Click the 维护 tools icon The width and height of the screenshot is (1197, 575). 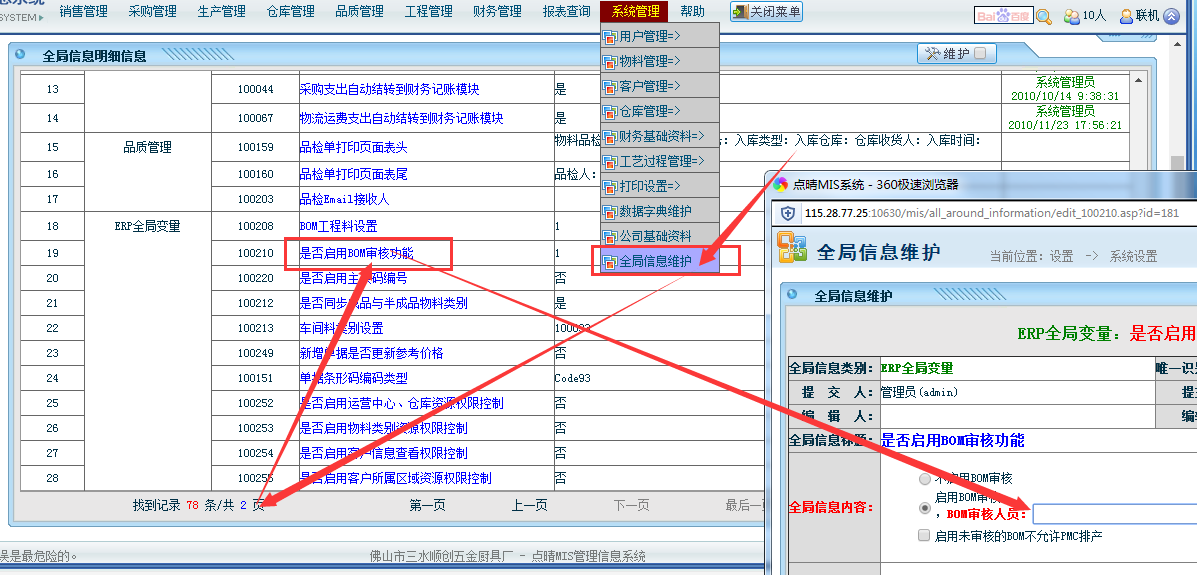click(x=932, y=54)
